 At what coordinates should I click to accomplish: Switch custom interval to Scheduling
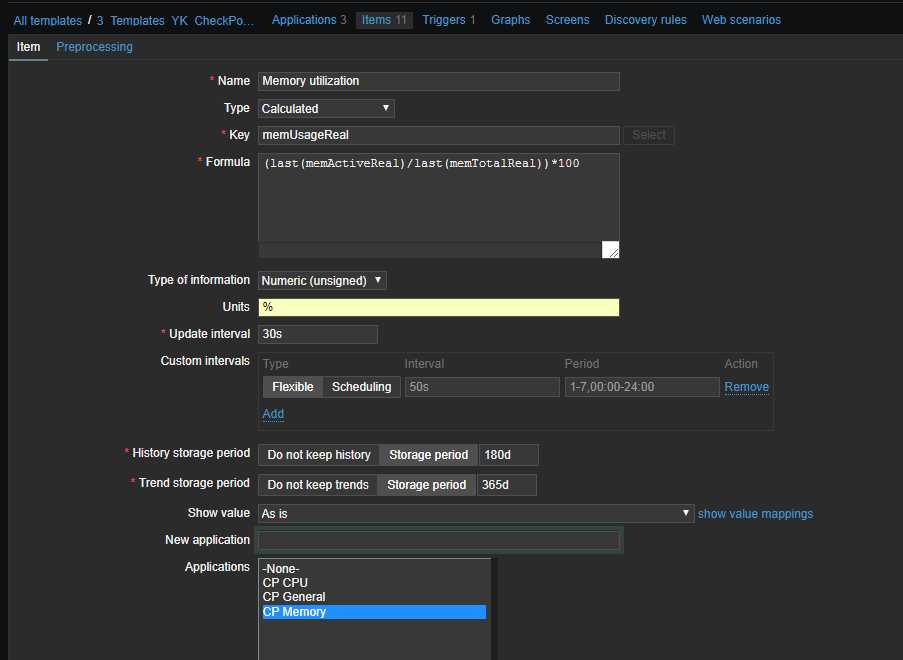tap(361, 387)
